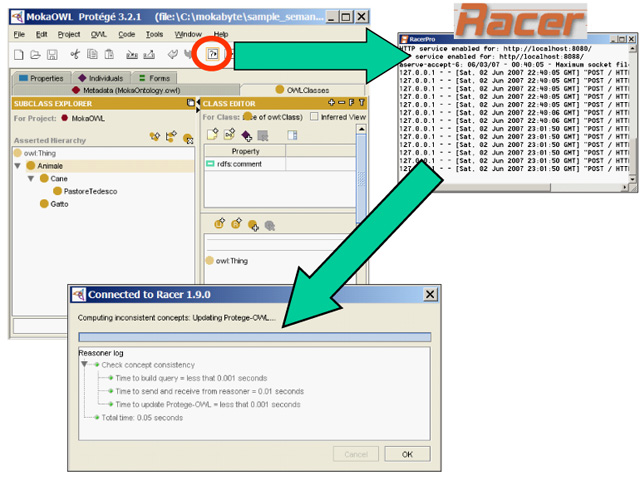Close the Connected to Racer dialog
The width and height of the screenshot is (640, 480).
[430, 294]
